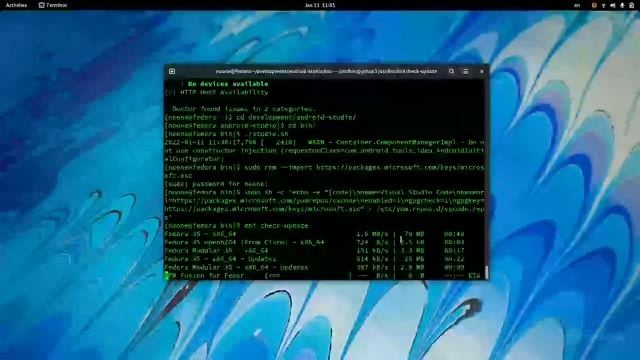Open the volume speaker icon
The height and width of the screenshot is (360, 640).
[613, 5]
